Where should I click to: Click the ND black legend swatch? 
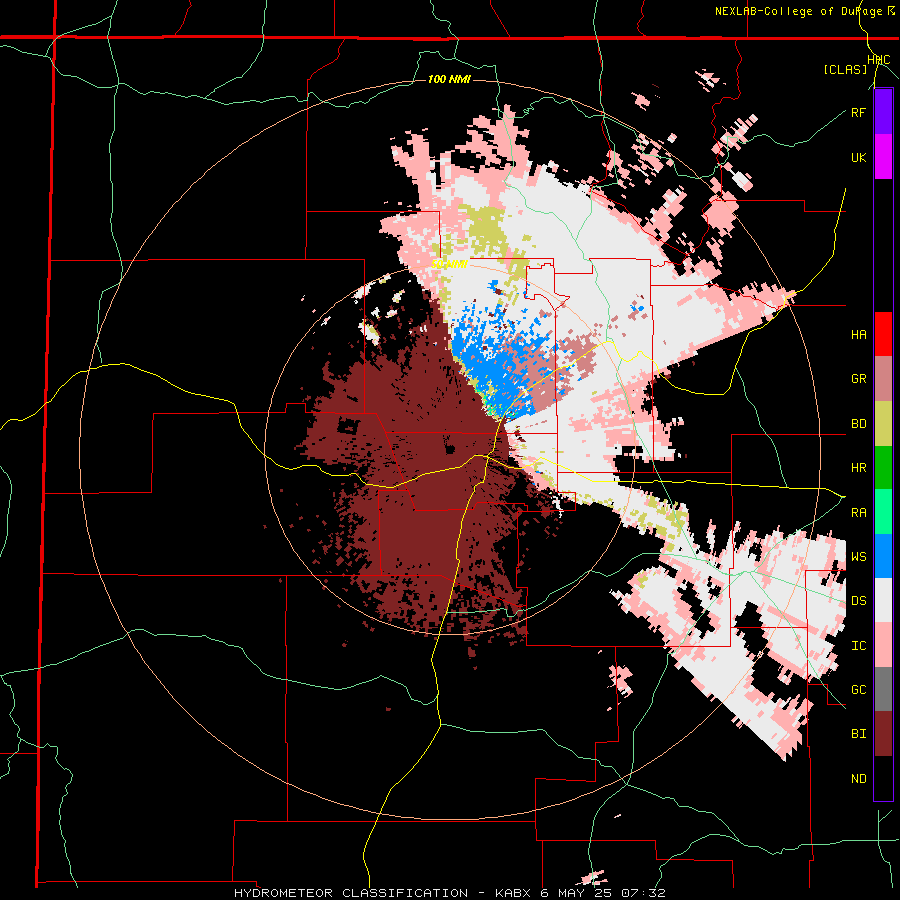click(x=883, y=778)
